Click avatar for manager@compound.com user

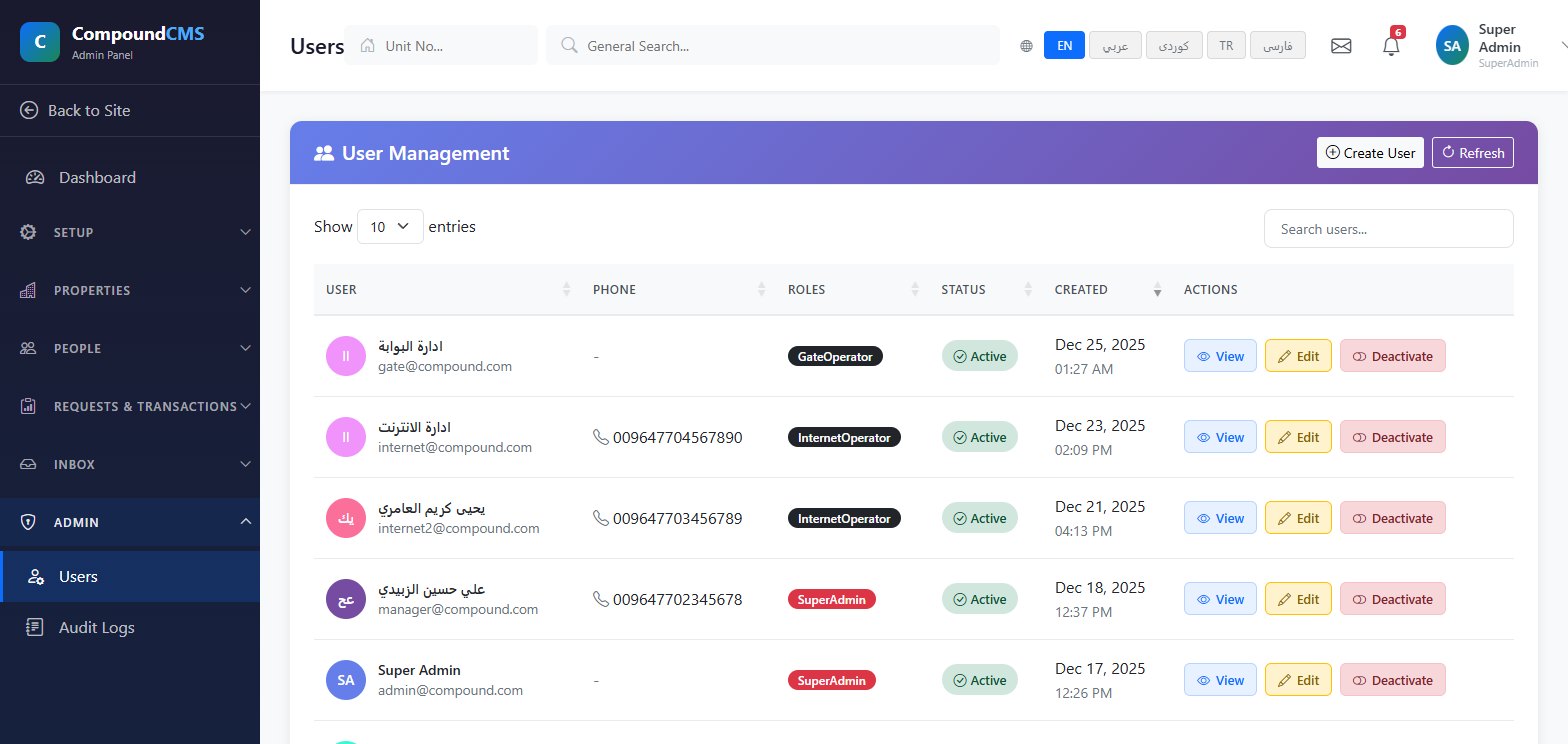point(345,599)
